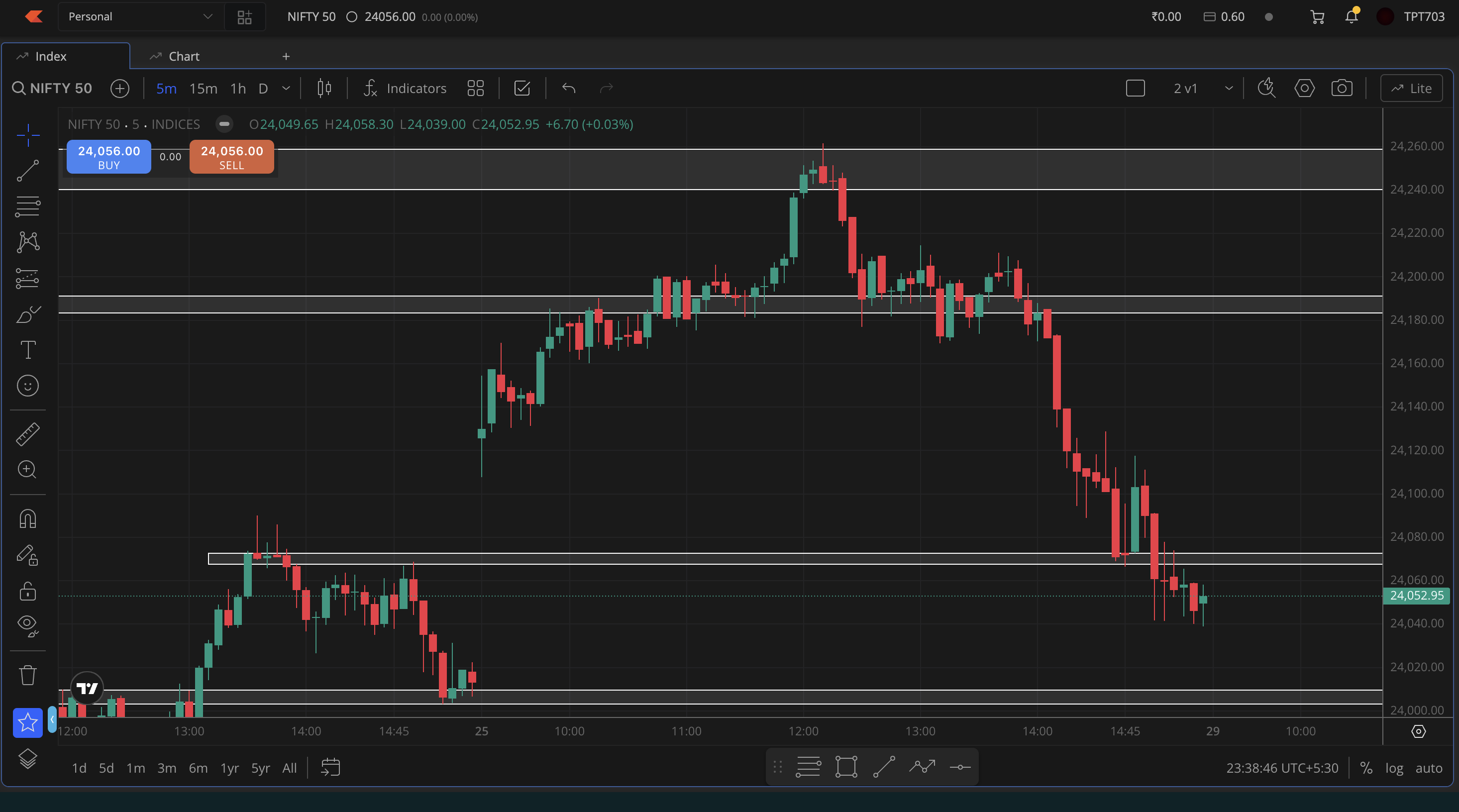This screenshot has height=812, width=1459.
Task: Expand the timeframe interval dropdown chevron
Action: [286, 89]
